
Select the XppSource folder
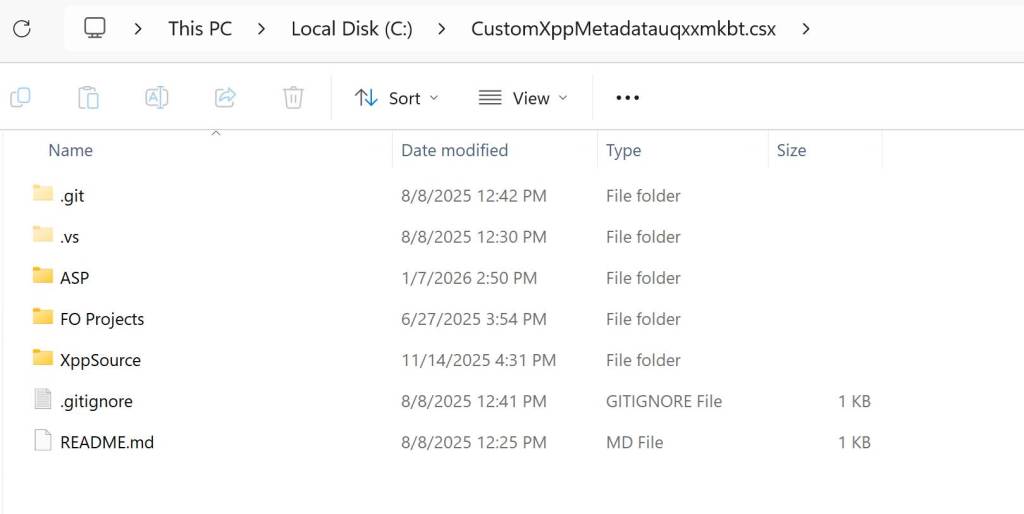(x=100, y=360)
